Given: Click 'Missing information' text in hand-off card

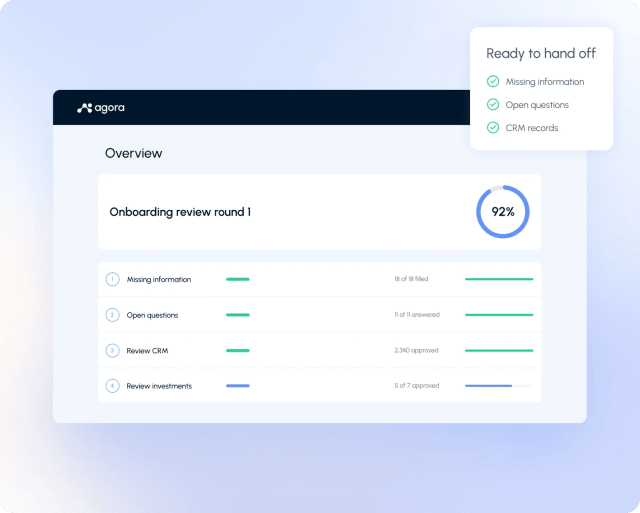Looking at the screenshot, I should [545, 82].
